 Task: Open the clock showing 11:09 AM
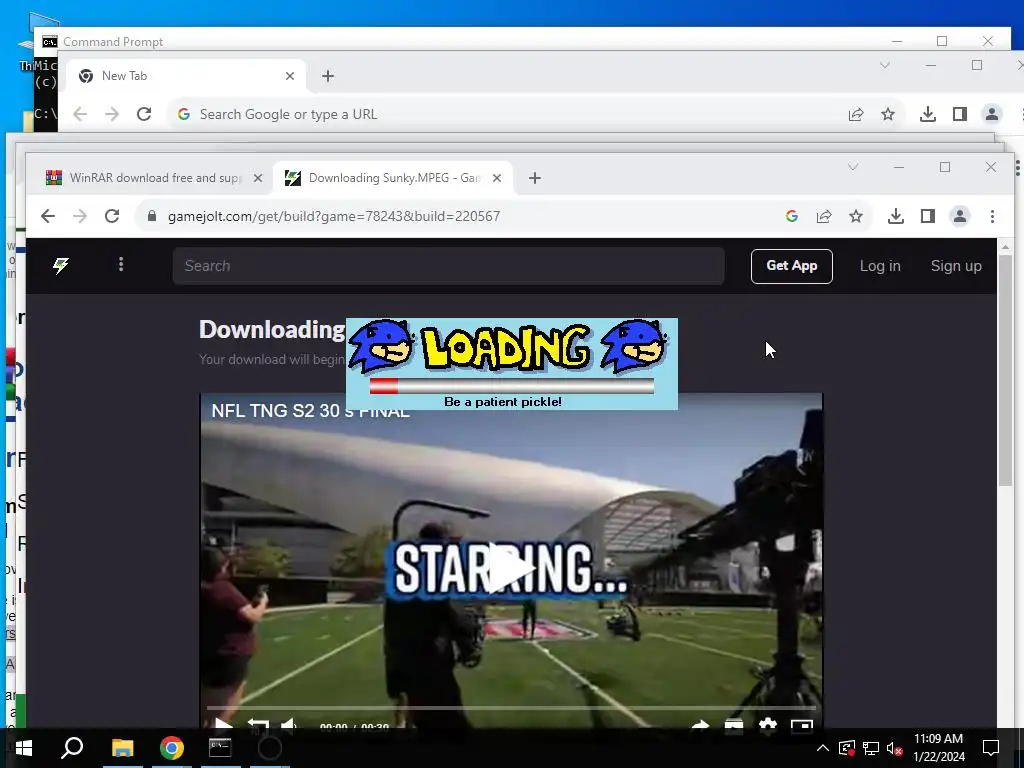point(938,748)
